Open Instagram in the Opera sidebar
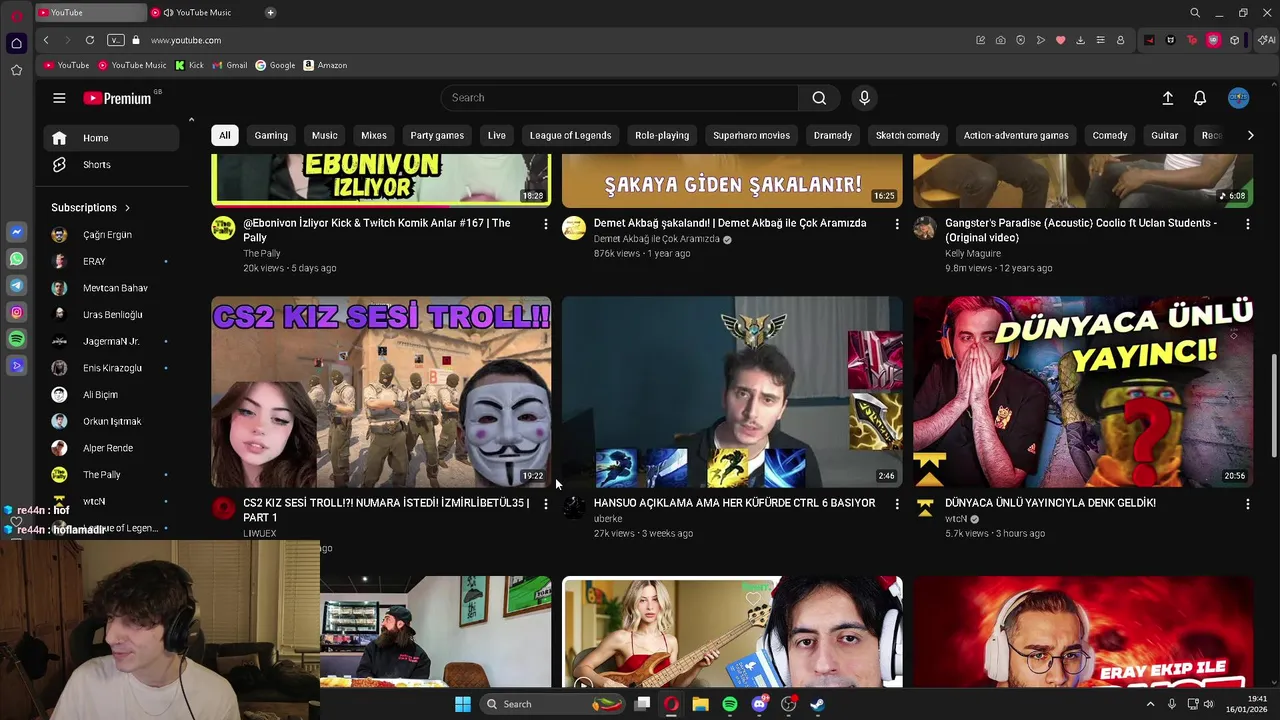 (x=16, y=313)
